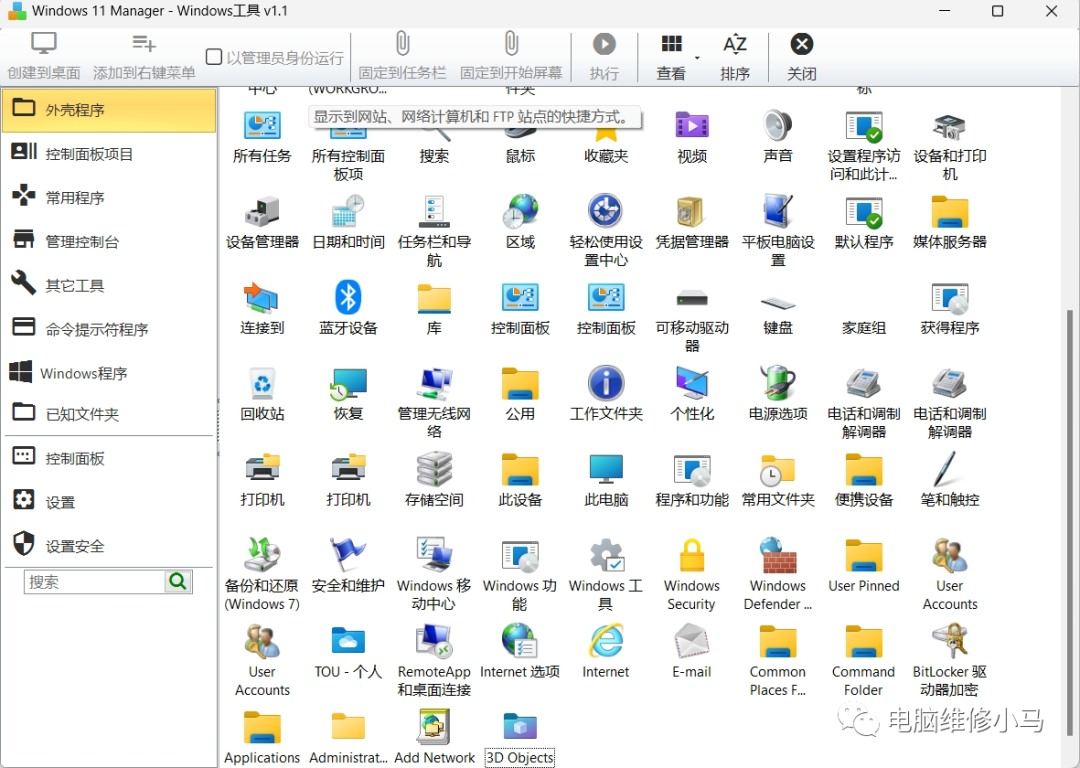1080x768 pixels.
Task: Open 常用程序 sidebar category
Action: point(109,198)
